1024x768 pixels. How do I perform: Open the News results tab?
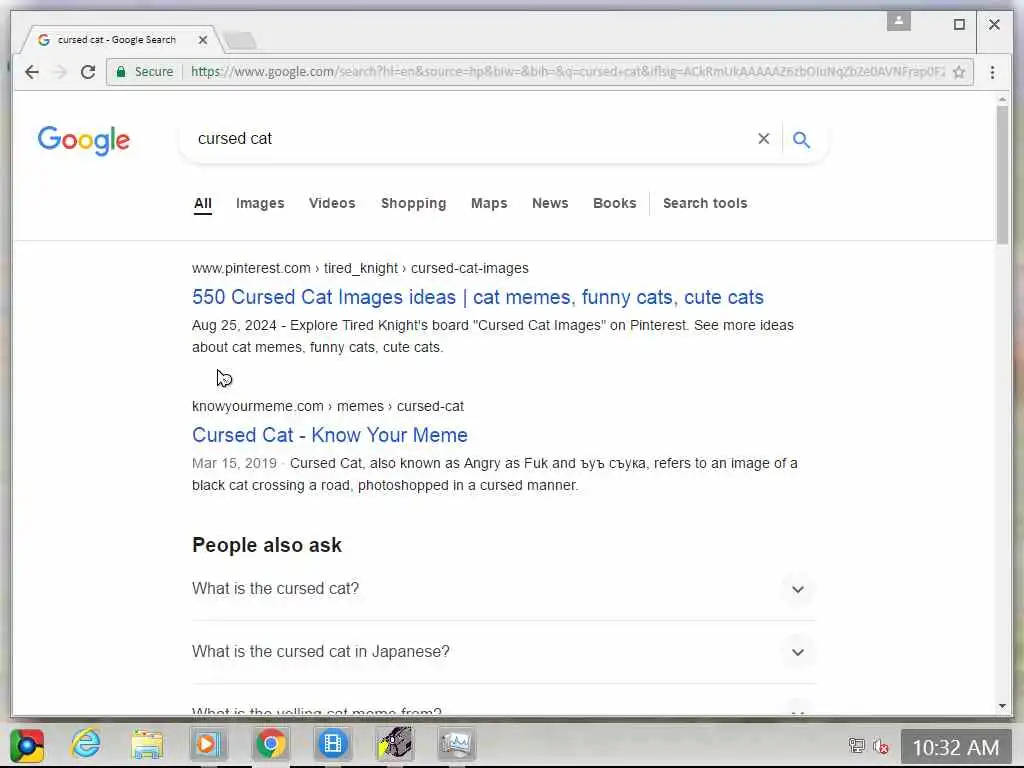tap(550, 203)
